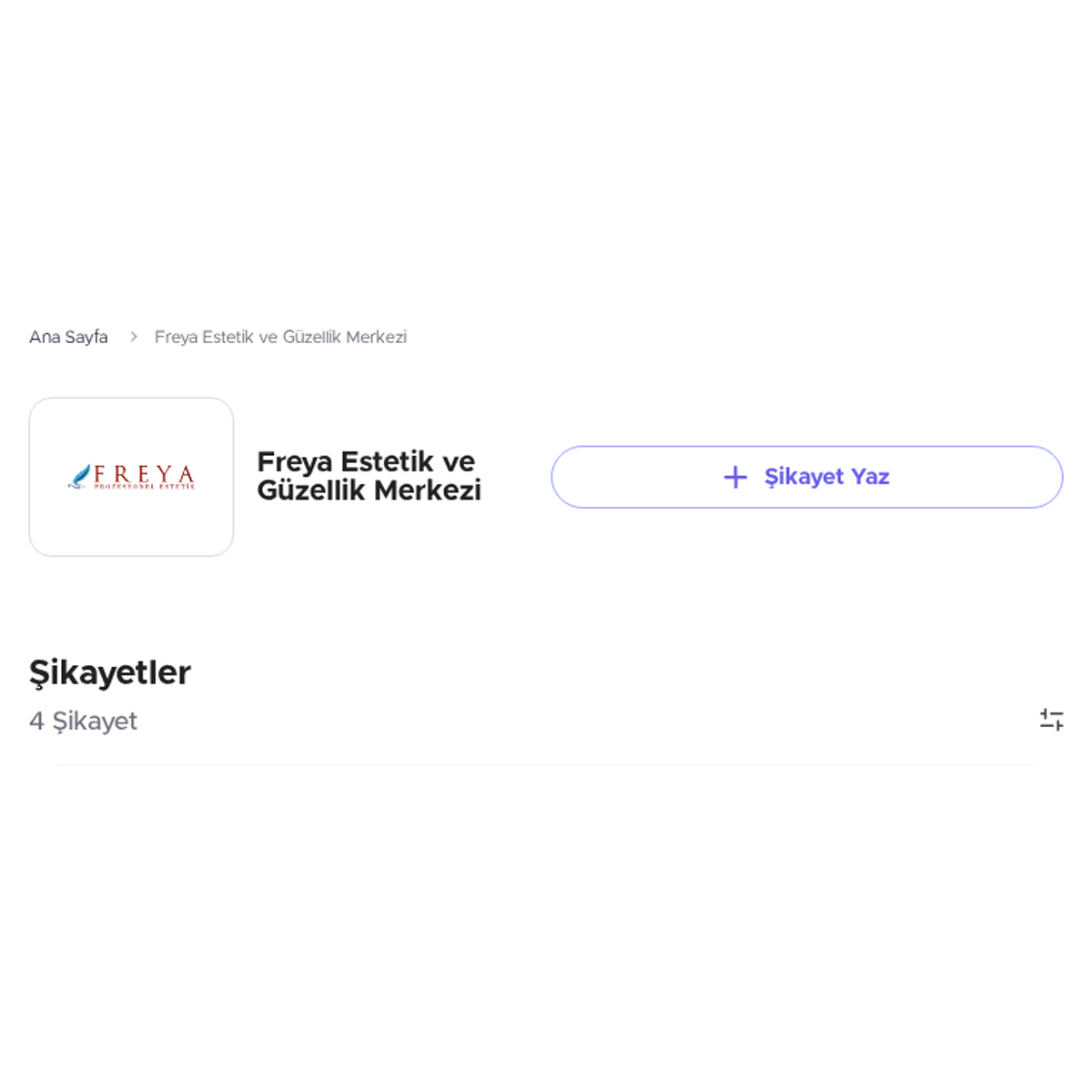Viewport: 1092px width, 1092px height.
Task: Click the Freya Estetik ve company title
Action: point(366,461)
